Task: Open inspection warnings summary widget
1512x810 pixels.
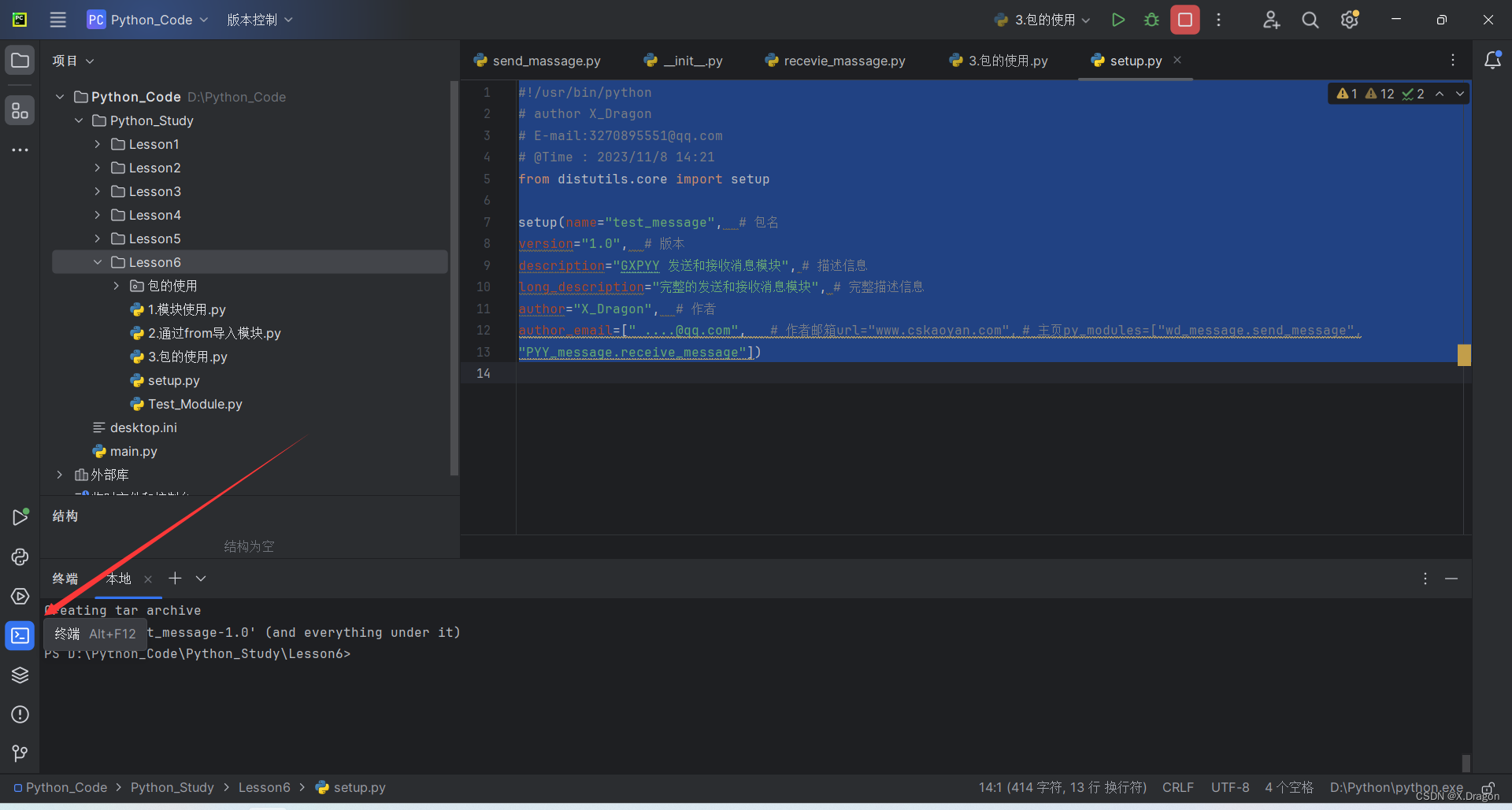Action: click(1380, 94)
